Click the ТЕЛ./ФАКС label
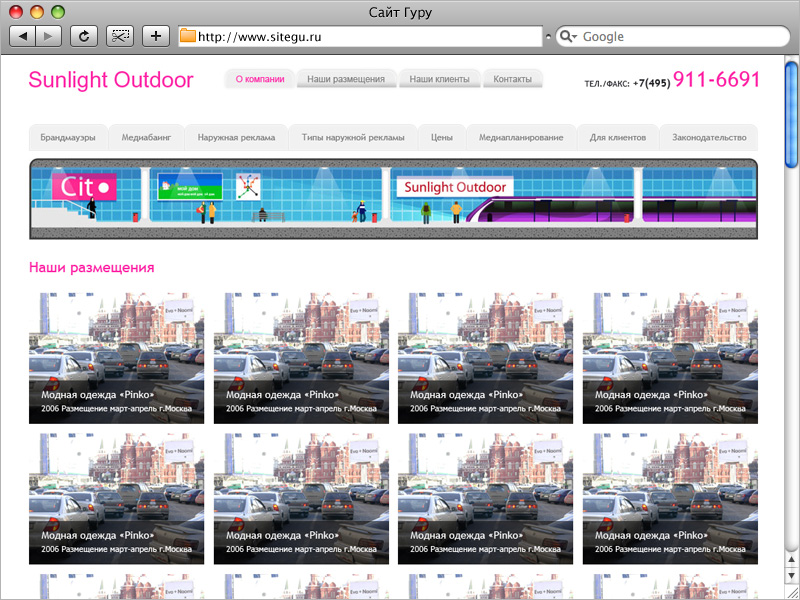800x600 pixels. click(607, 84)
